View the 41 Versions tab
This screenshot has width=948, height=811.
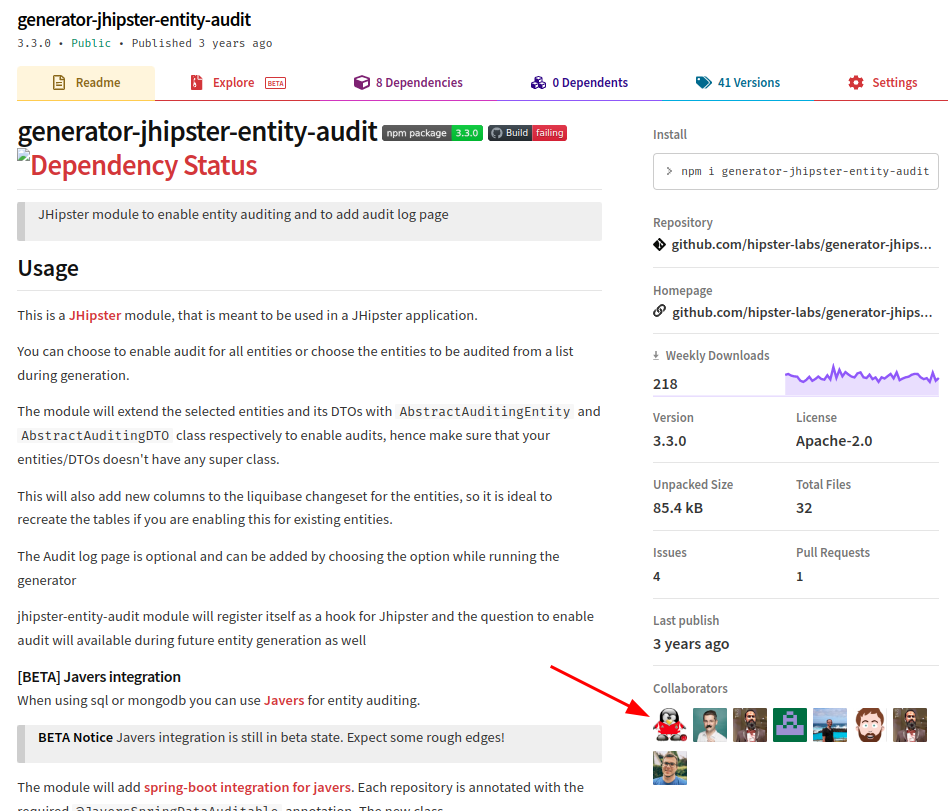pos(738,83)
